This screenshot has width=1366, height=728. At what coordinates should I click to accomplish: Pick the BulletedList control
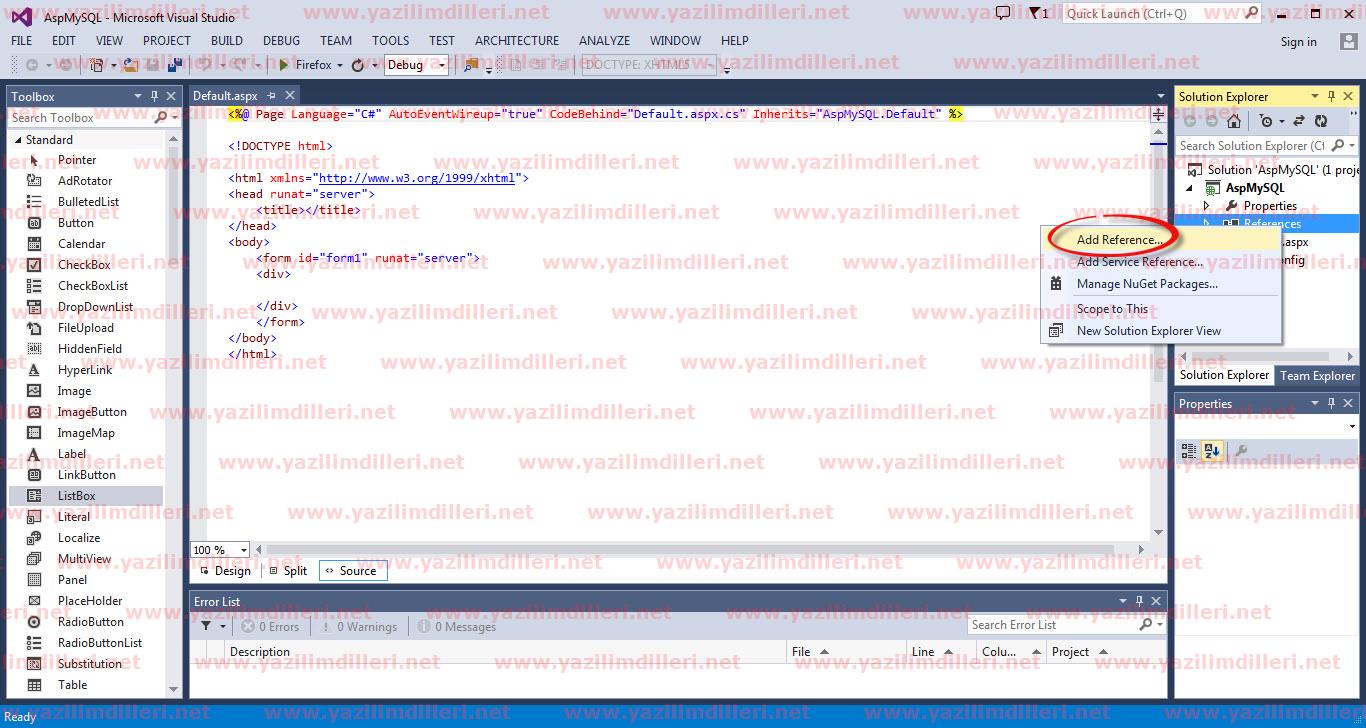pyautogui.click(x=86, y=202)
